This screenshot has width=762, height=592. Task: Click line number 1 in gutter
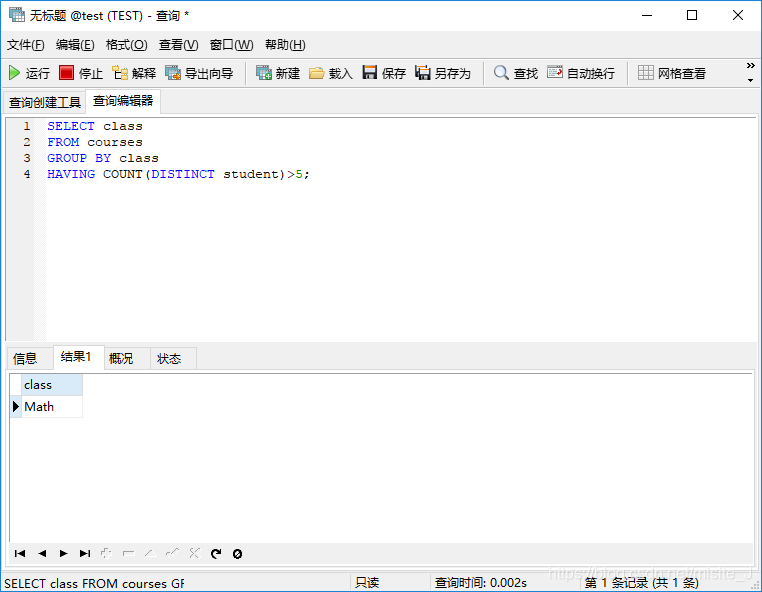point(27,126)
